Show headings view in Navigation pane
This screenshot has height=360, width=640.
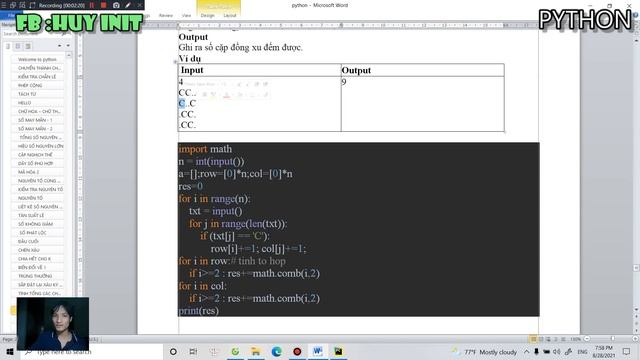[8, 46]
